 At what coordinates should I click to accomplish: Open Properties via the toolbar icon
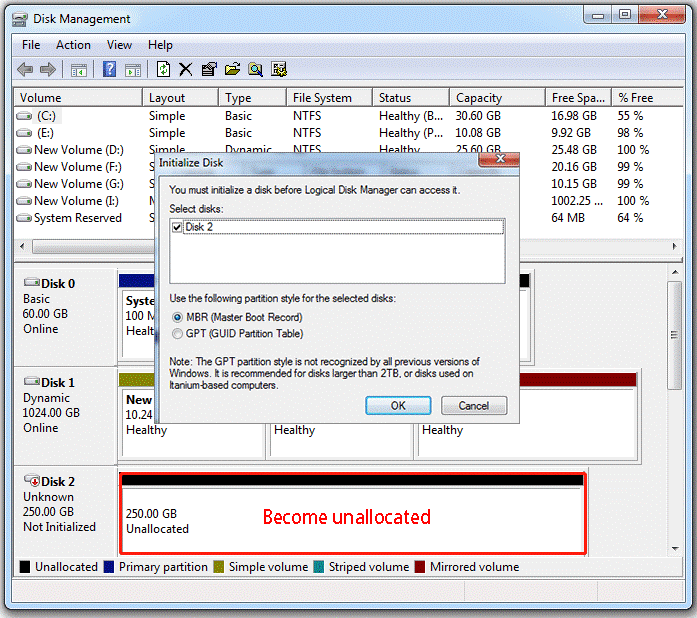209,69
